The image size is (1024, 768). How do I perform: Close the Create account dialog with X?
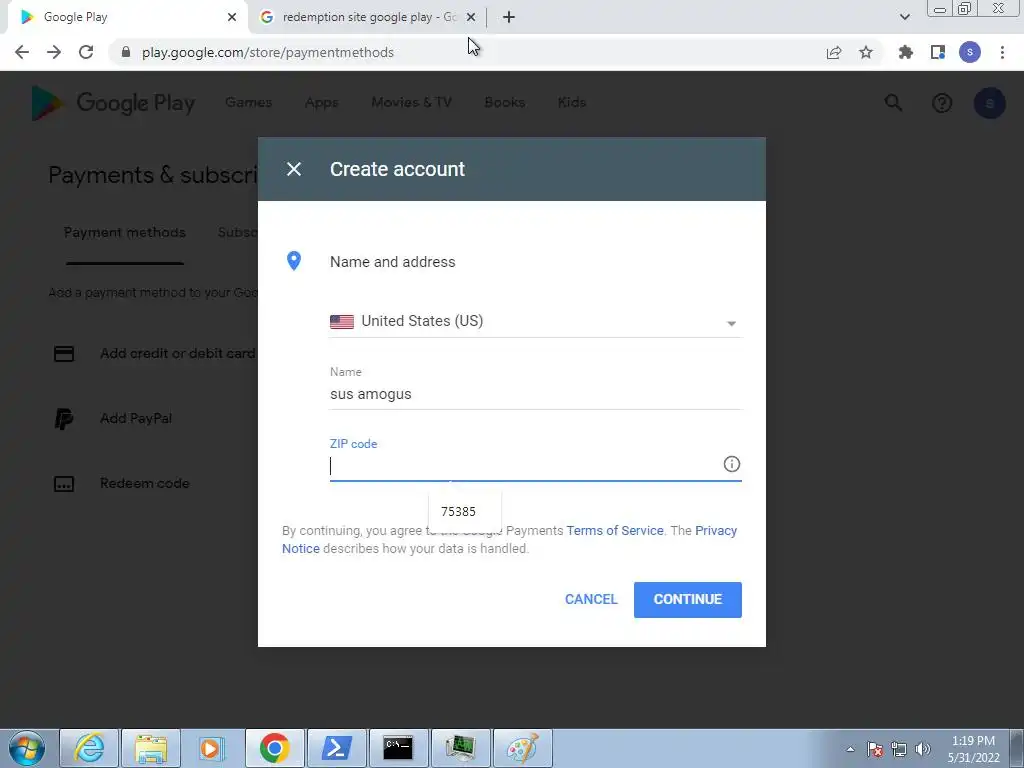tap(294, 169)
